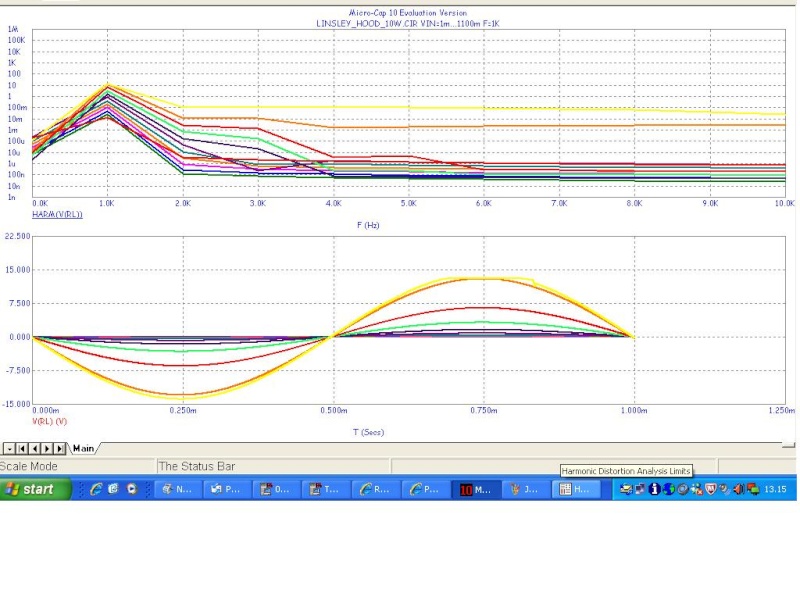Jump to last page tab arrow
Screen dimensions: 800x600
click(60, 448)
